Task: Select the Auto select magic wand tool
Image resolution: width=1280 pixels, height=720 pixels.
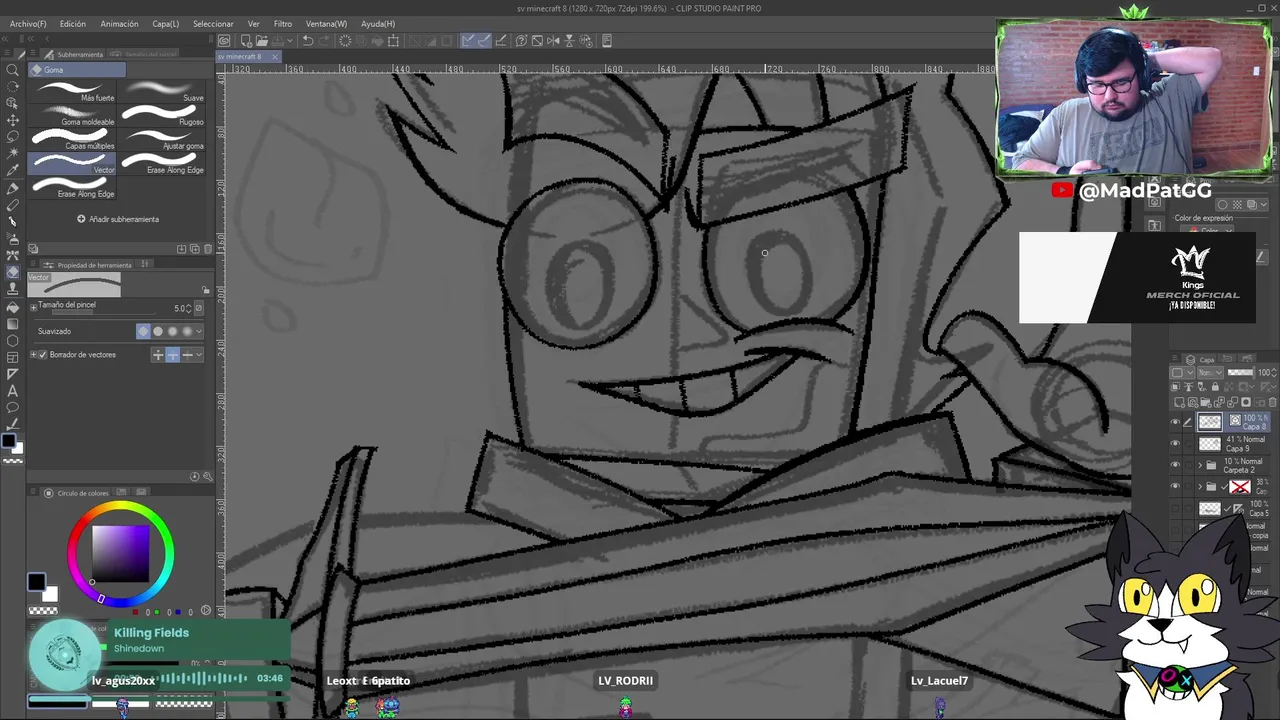Action: [x=13, y=153]
